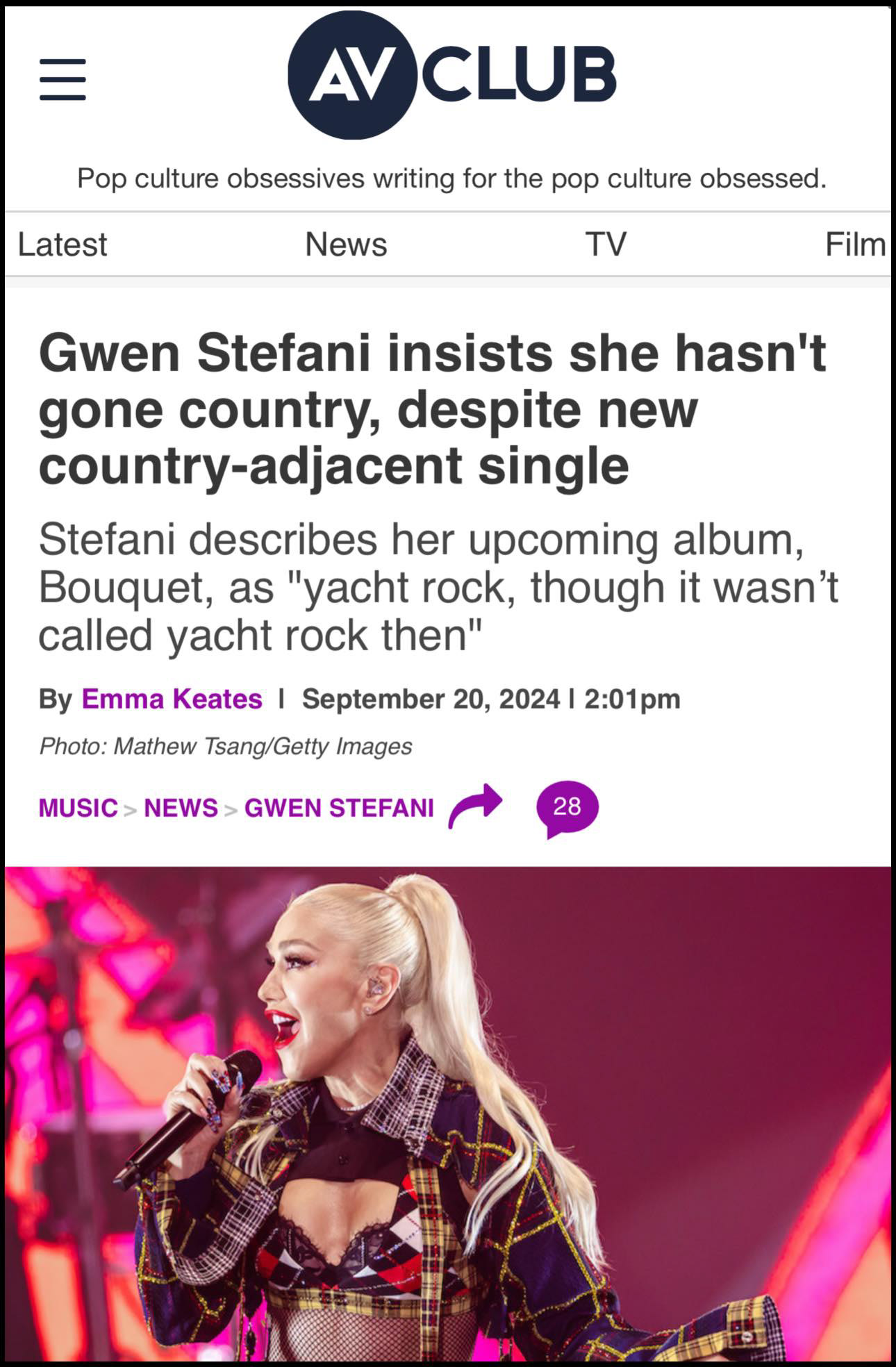Click the pop culture obsessives tagline
Screen dimensions: 896x1367
[451, 179]
